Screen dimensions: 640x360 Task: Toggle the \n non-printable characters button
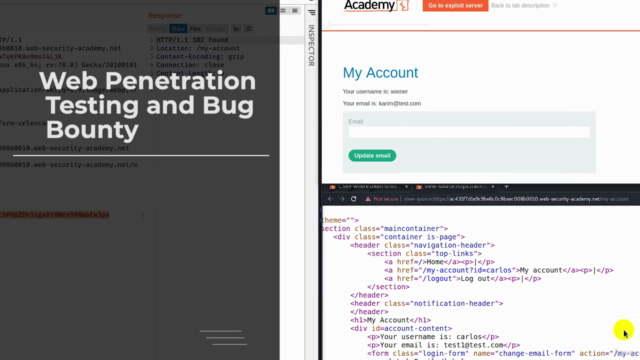pyautogui.click(x=236, y=29)
